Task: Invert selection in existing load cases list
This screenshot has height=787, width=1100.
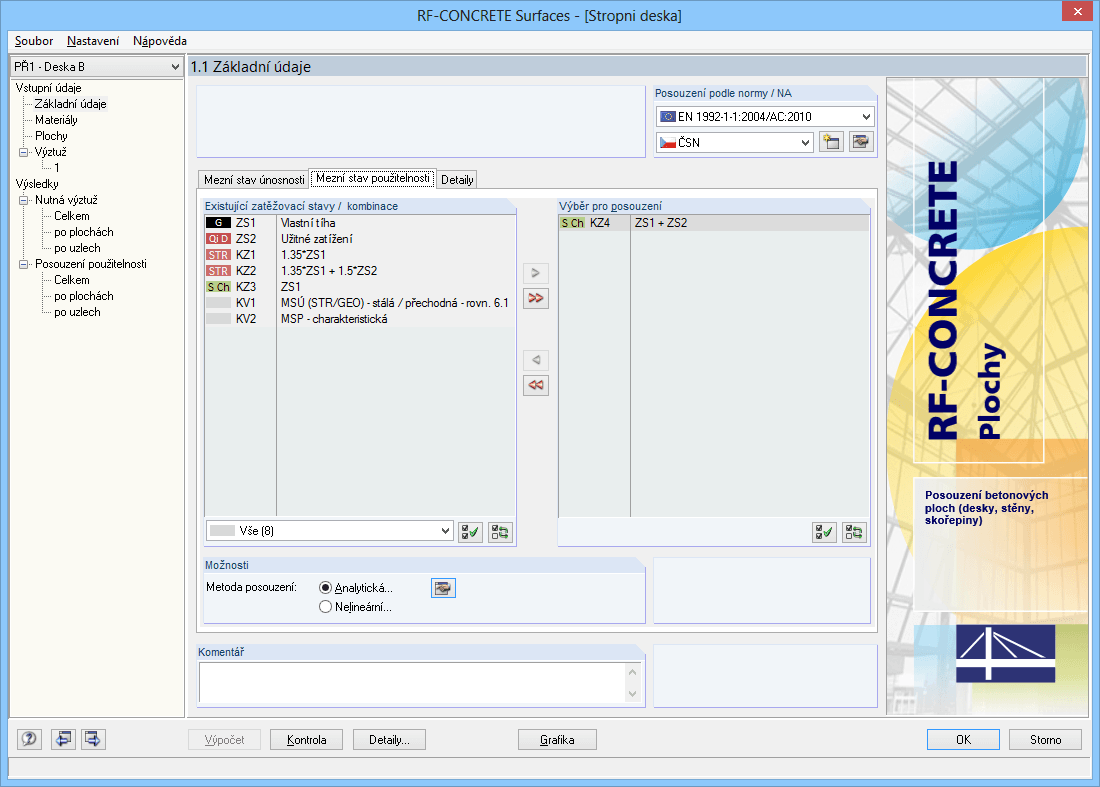Action: pyautogui.click(x=500, y=532)
